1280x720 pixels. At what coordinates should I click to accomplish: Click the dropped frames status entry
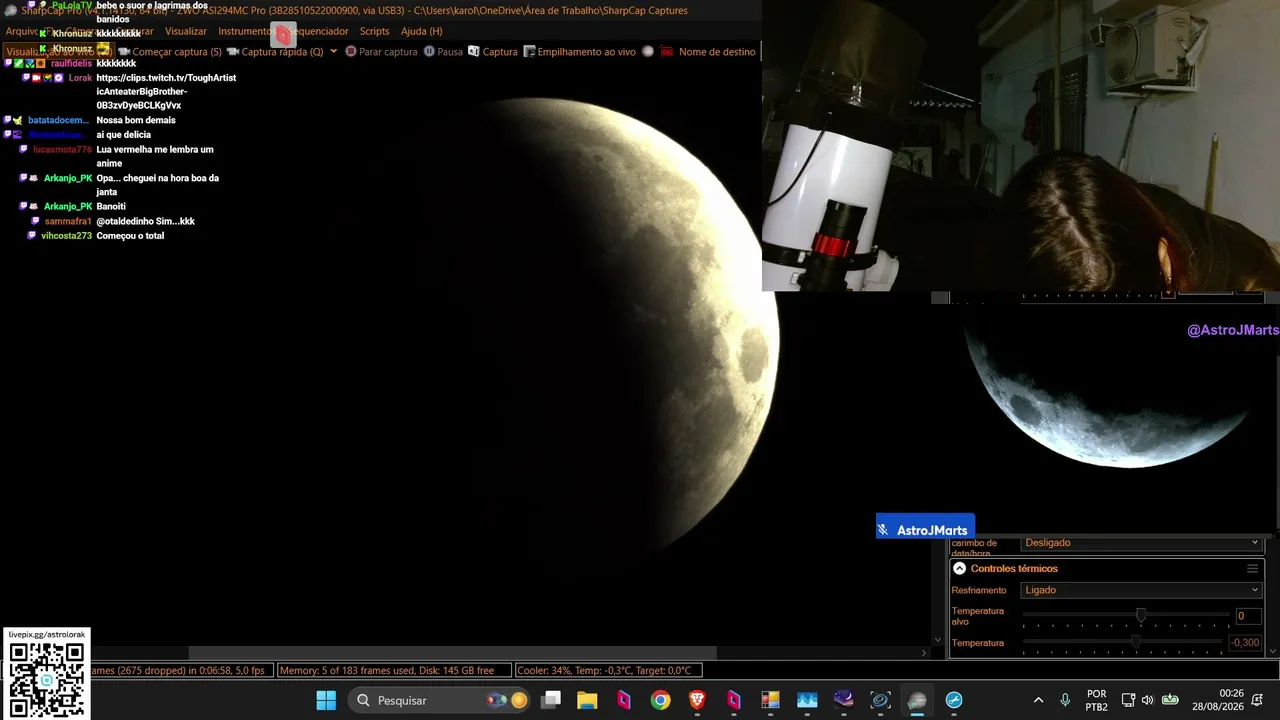(181, 671)
